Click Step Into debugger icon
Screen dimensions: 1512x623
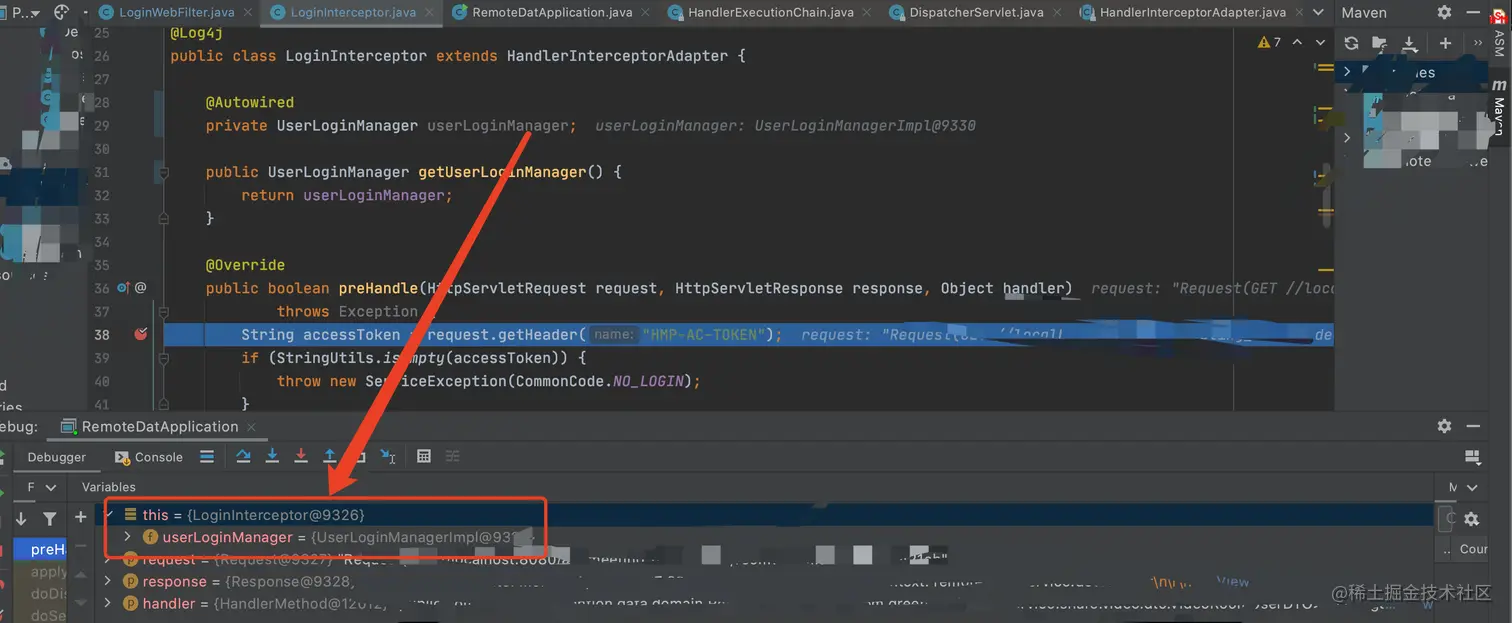tap(272, 457)
